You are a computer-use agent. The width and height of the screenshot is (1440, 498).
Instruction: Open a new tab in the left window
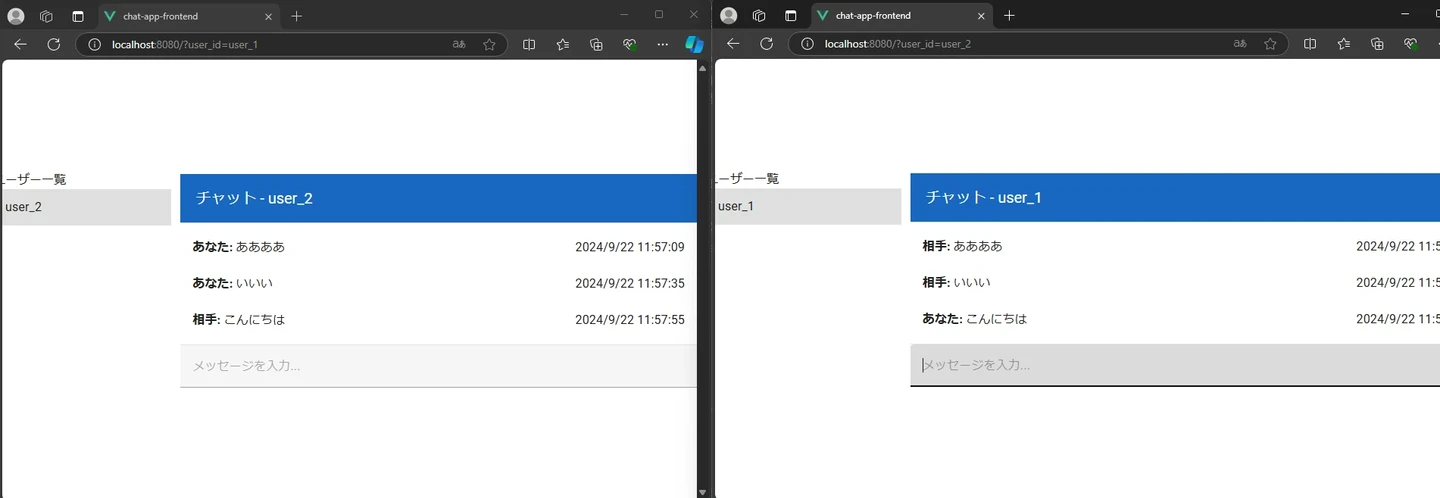click(296, 16)
